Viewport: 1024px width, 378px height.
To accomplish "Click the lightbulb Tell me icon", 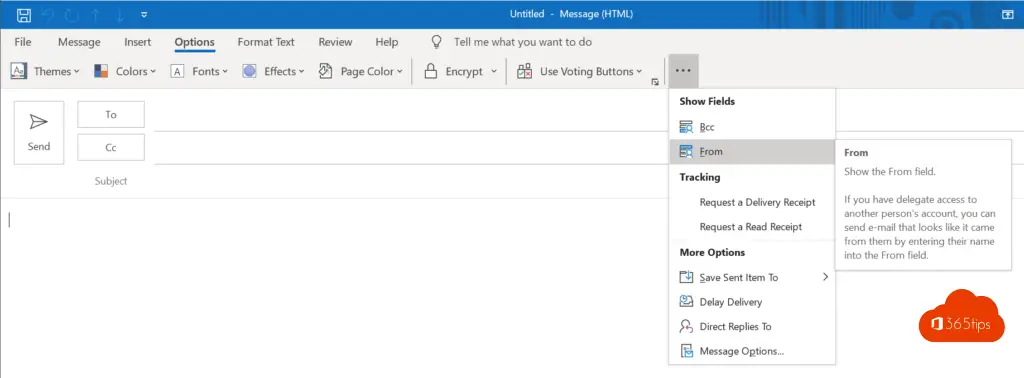I will click(x=437, y=42).
